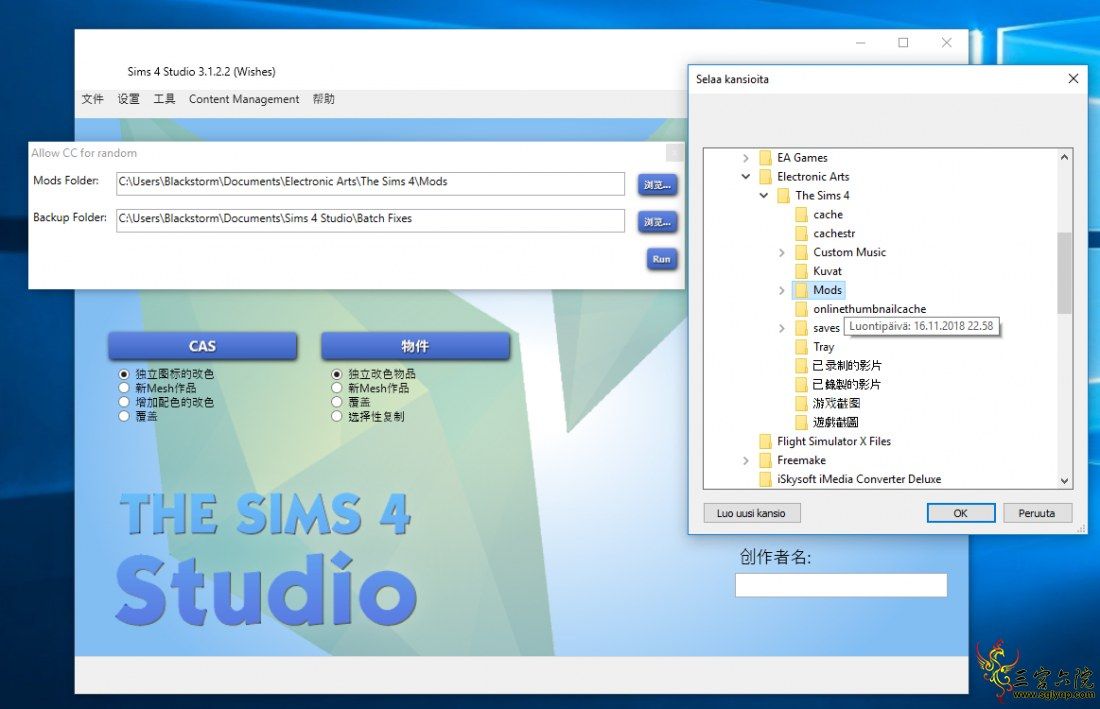The width and height of the screenshot is (1100, 709).
Task: Select CAS option 覆盖
Action: 124,416
